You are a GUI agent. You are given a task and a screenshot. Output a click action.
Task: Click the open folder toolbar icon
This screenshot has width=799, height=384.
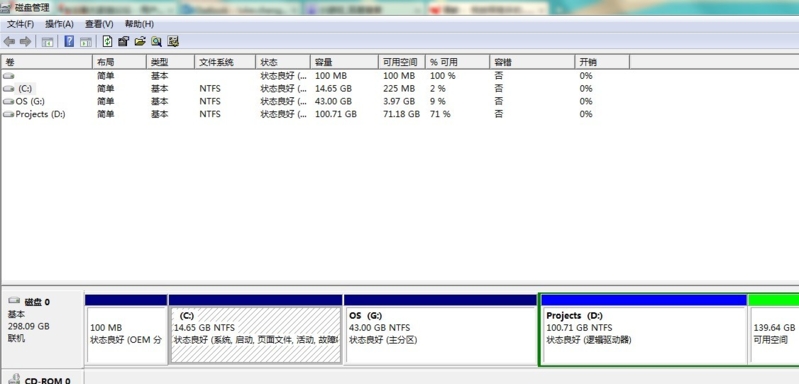tap(140, 42)
